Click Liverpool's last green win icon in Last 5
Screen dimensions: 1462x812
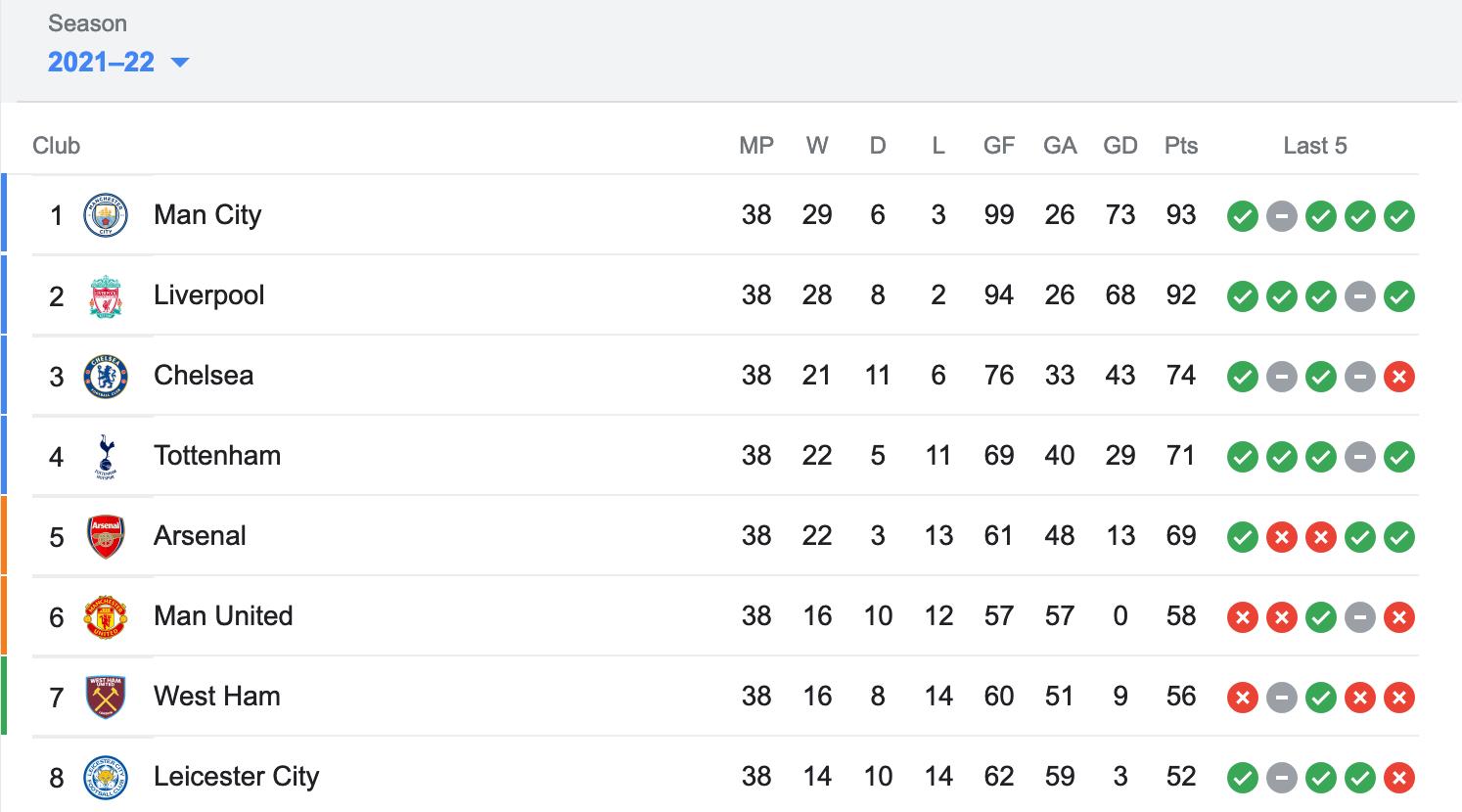click(x=1399, y=296)
